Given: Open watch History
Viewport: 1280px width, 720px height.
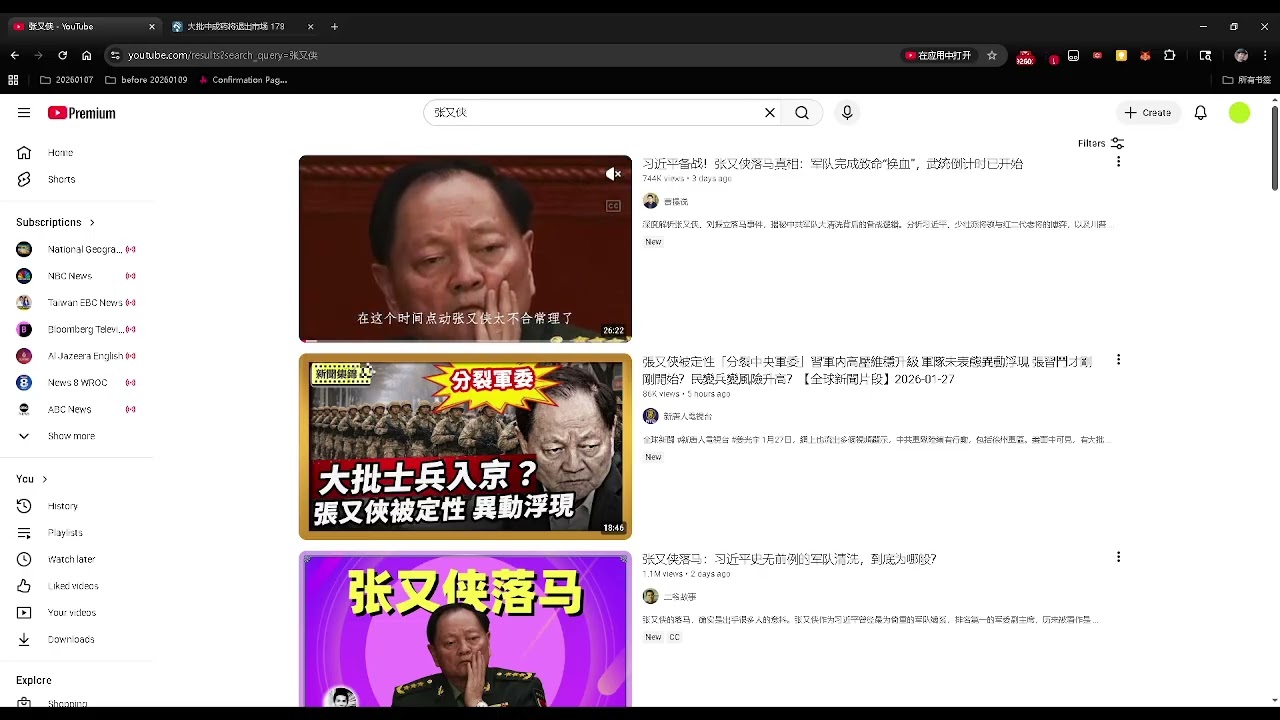Looking at the screenshot, I should pyautogui.click(x=76, y=506).
